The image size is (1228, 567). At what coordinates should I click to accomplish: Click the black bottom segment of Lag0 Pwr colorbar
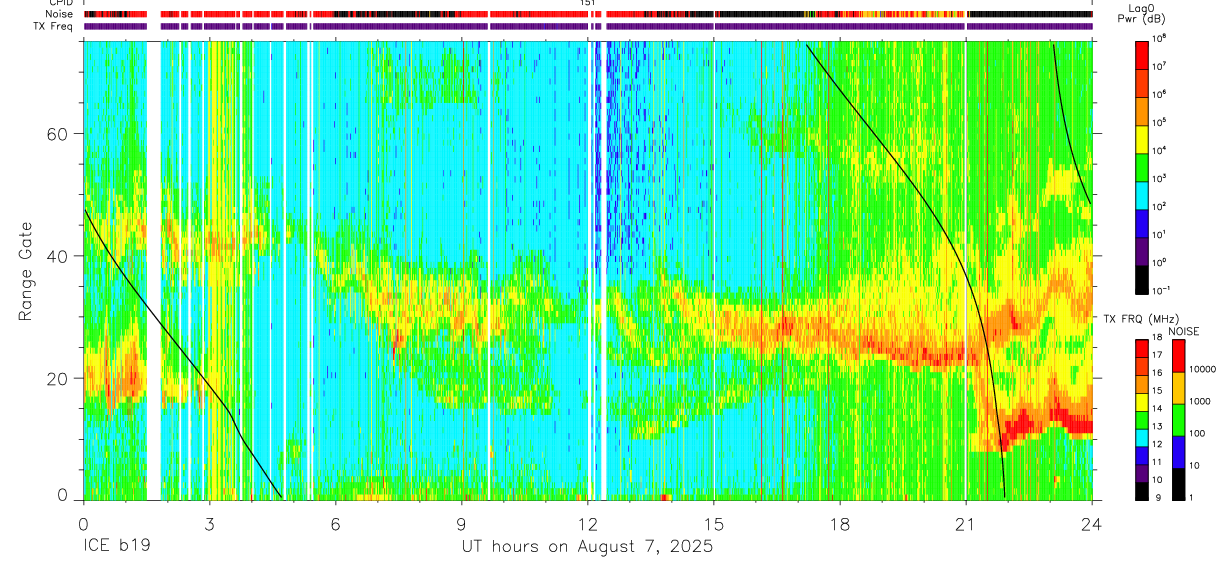pyautogui.click(x=1142, y=278)
